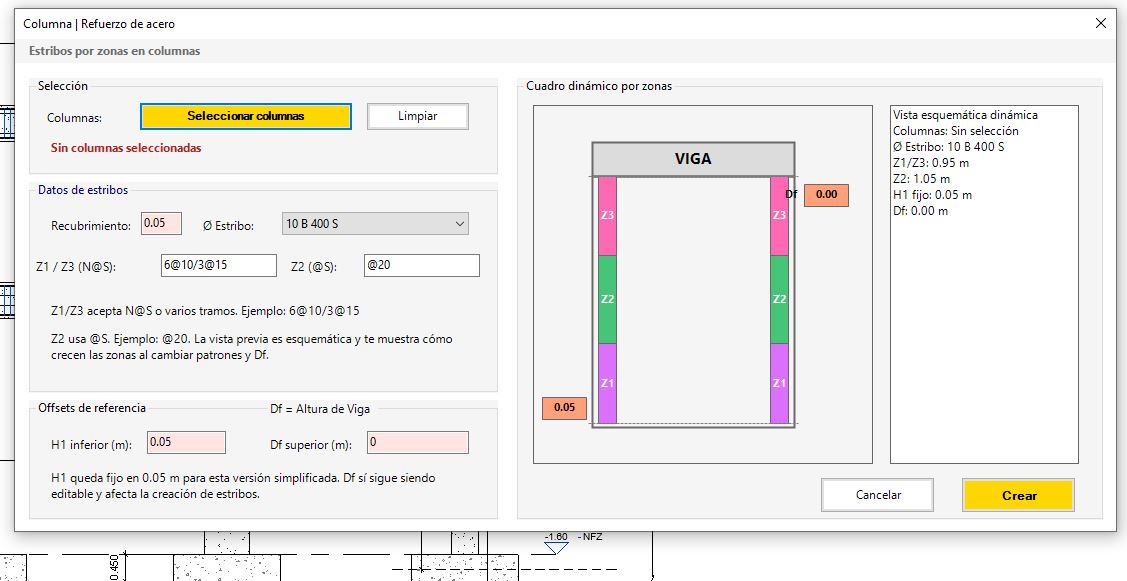
Task: Click the Limpiar button
Action: click(x=418, y=116)
